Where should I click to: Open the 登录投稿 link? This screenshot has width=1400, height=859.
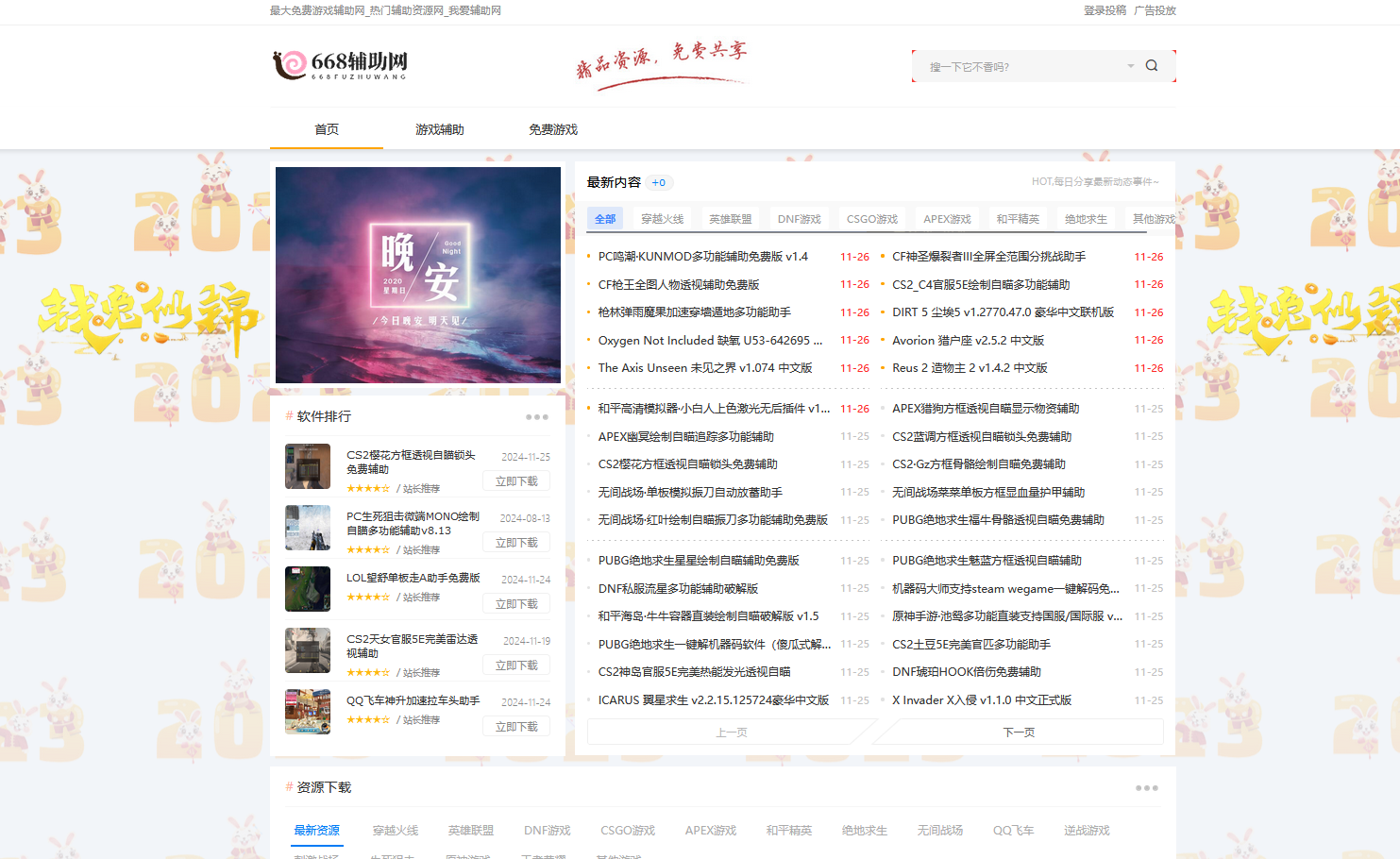click(1105, 10)
